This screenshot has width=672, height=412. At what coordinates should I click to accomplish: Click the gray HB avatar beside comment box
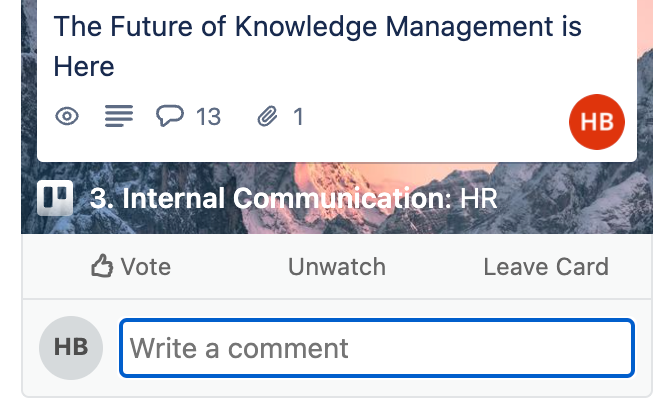point(71,348)
